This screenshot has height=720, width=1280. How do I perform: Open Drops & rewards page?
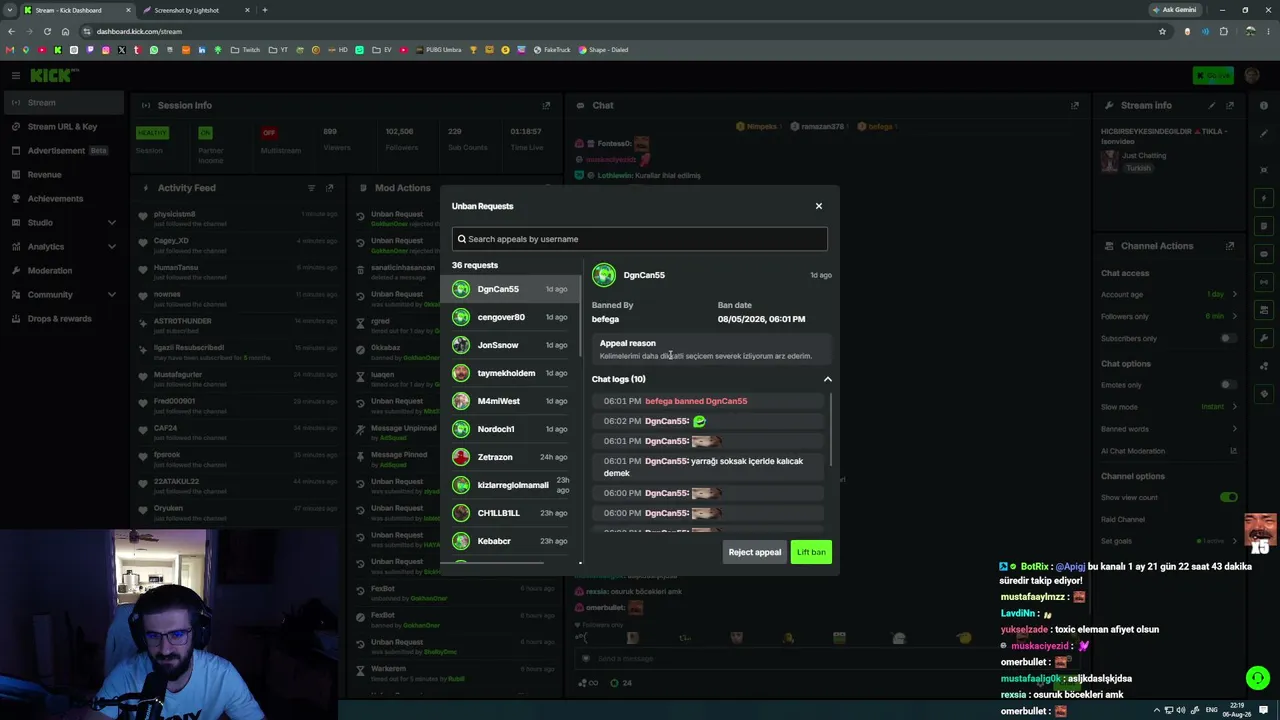pos(64,318)
